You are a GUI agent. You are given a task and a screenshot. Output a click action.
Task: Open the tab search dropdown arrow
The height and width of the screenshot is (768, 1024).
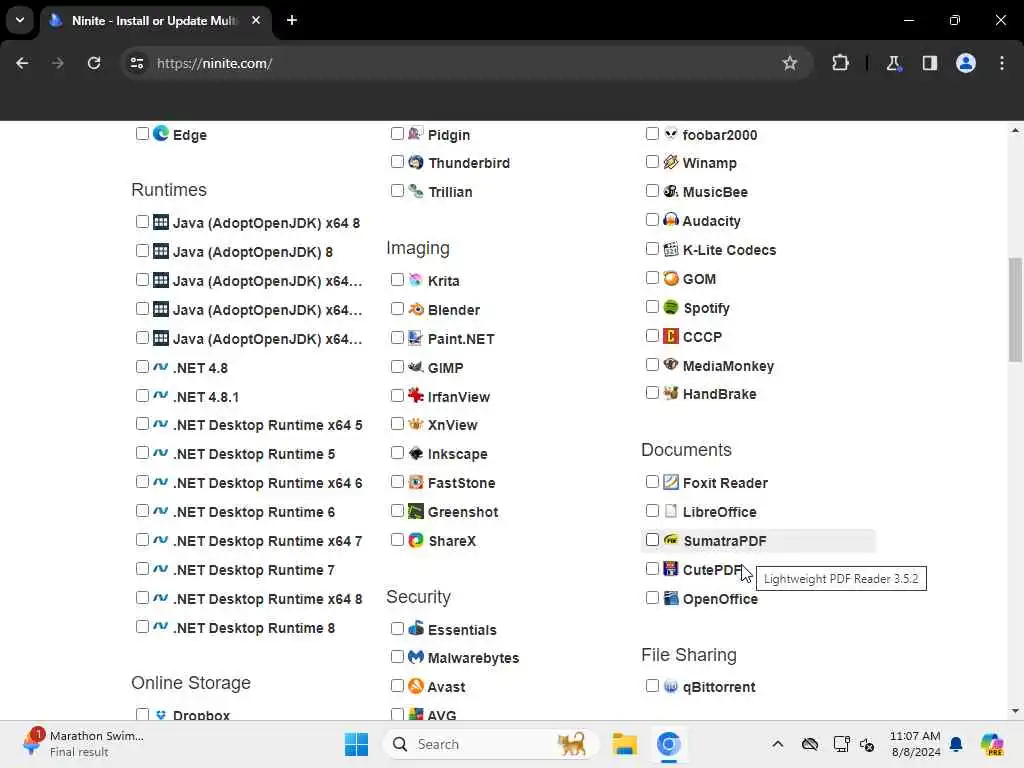point(20,20)
